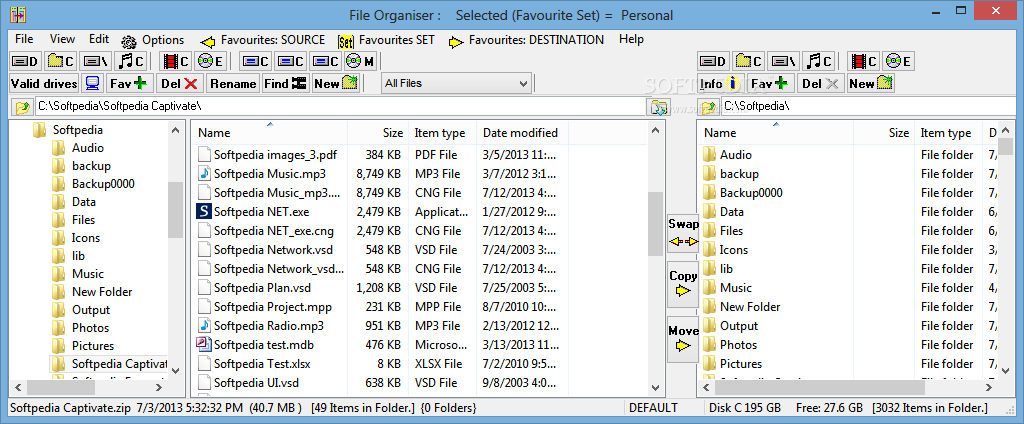Click the source path input field

tap(339, 106)
